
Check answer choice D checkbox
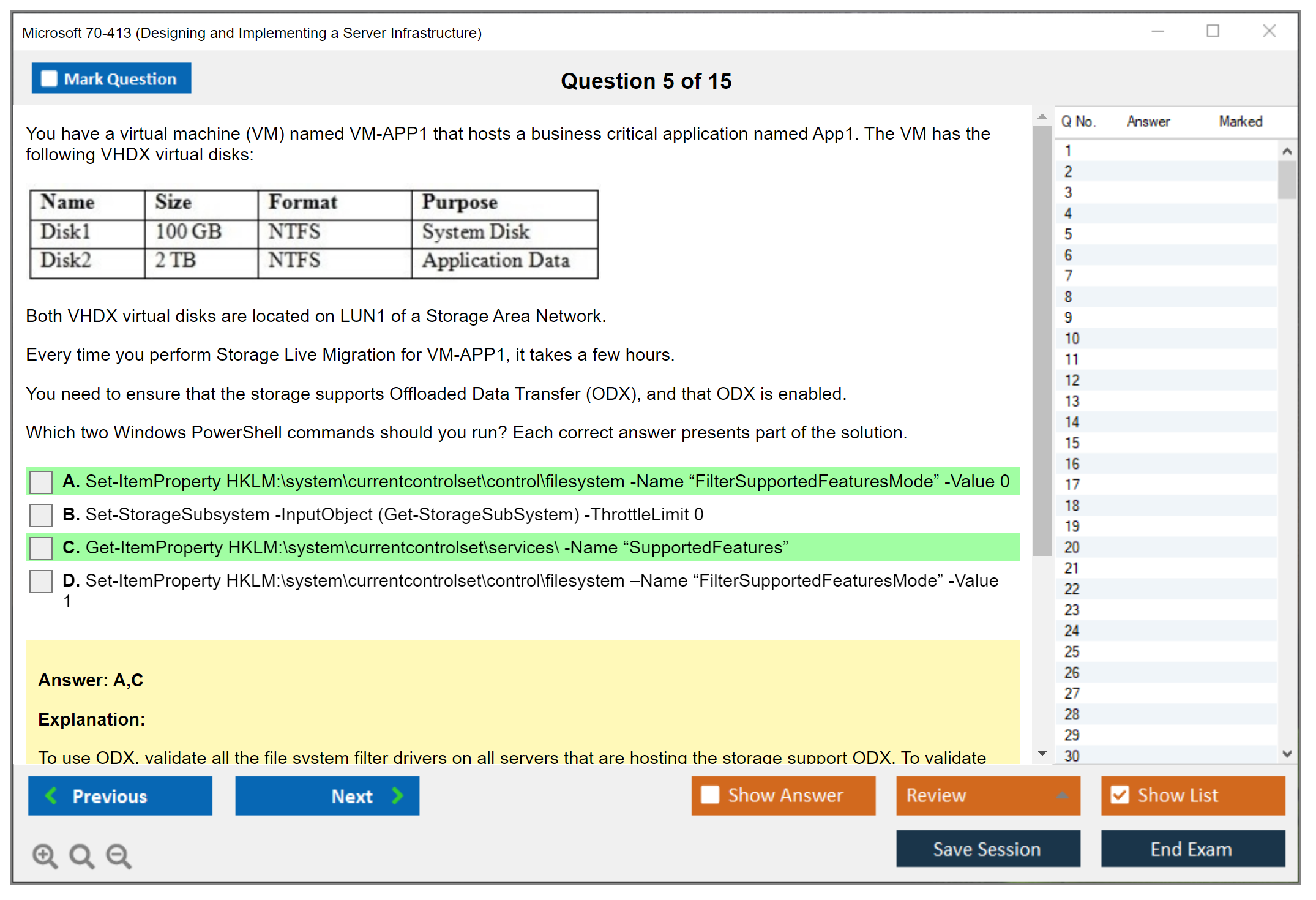coord(40,581)
